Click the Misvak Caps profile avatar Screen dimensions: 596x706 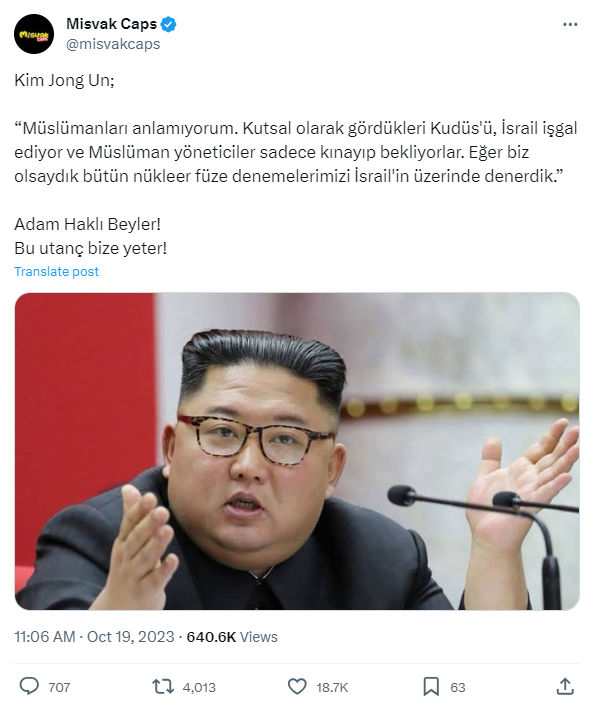[34, 34]
